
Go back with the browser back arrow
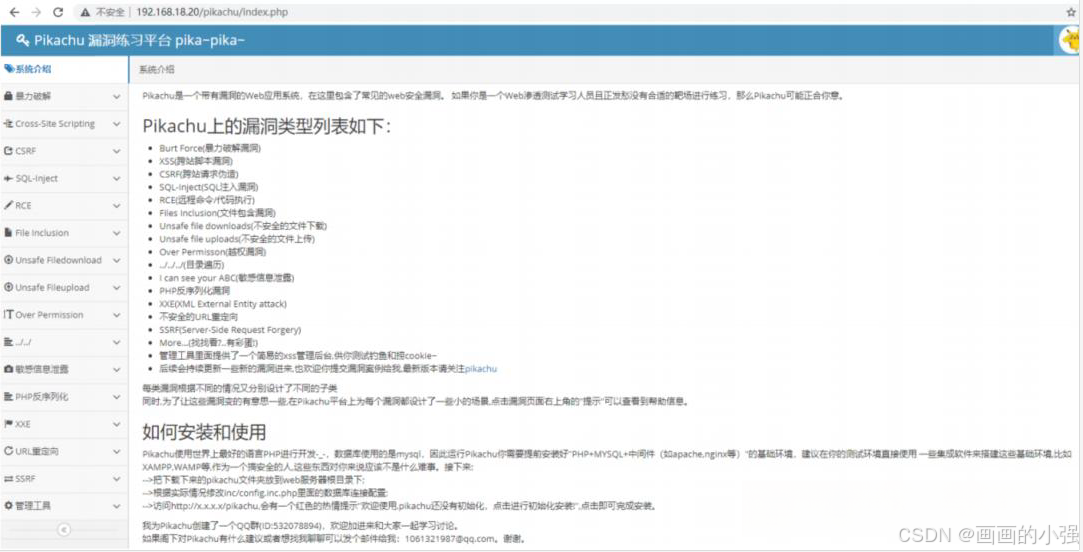[14, 12]
